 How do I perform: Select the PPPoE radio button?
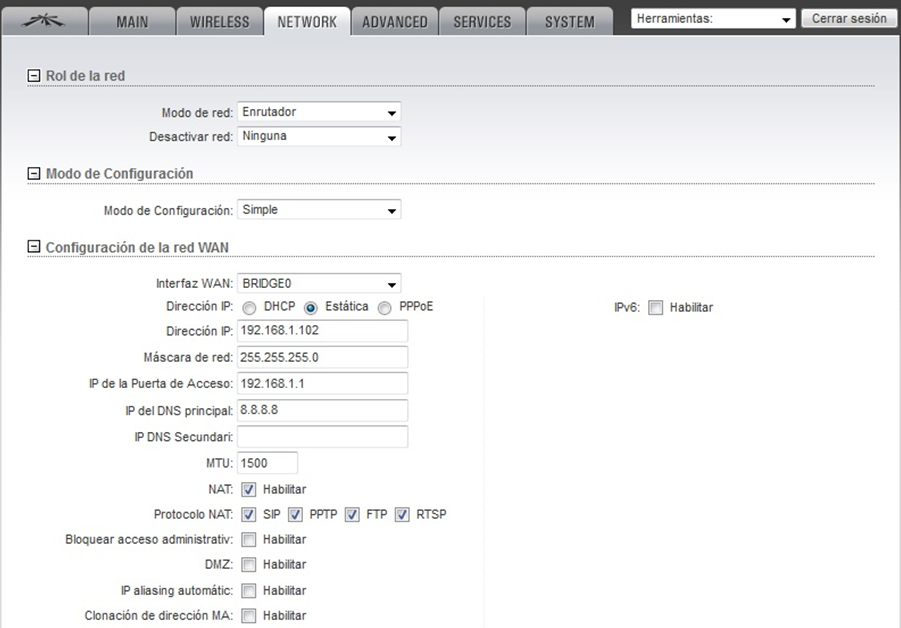tap(384, 308)
